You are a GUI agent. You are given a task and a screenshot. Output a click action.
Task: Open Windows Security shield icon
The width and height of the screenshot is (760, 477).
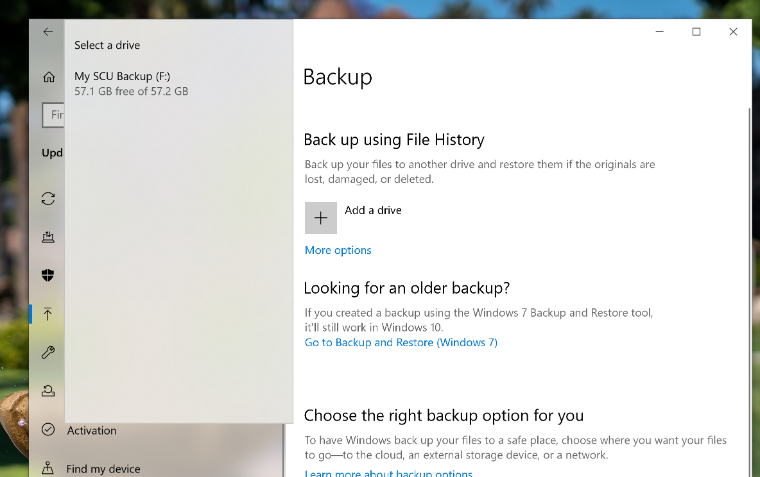pos(48,275)
